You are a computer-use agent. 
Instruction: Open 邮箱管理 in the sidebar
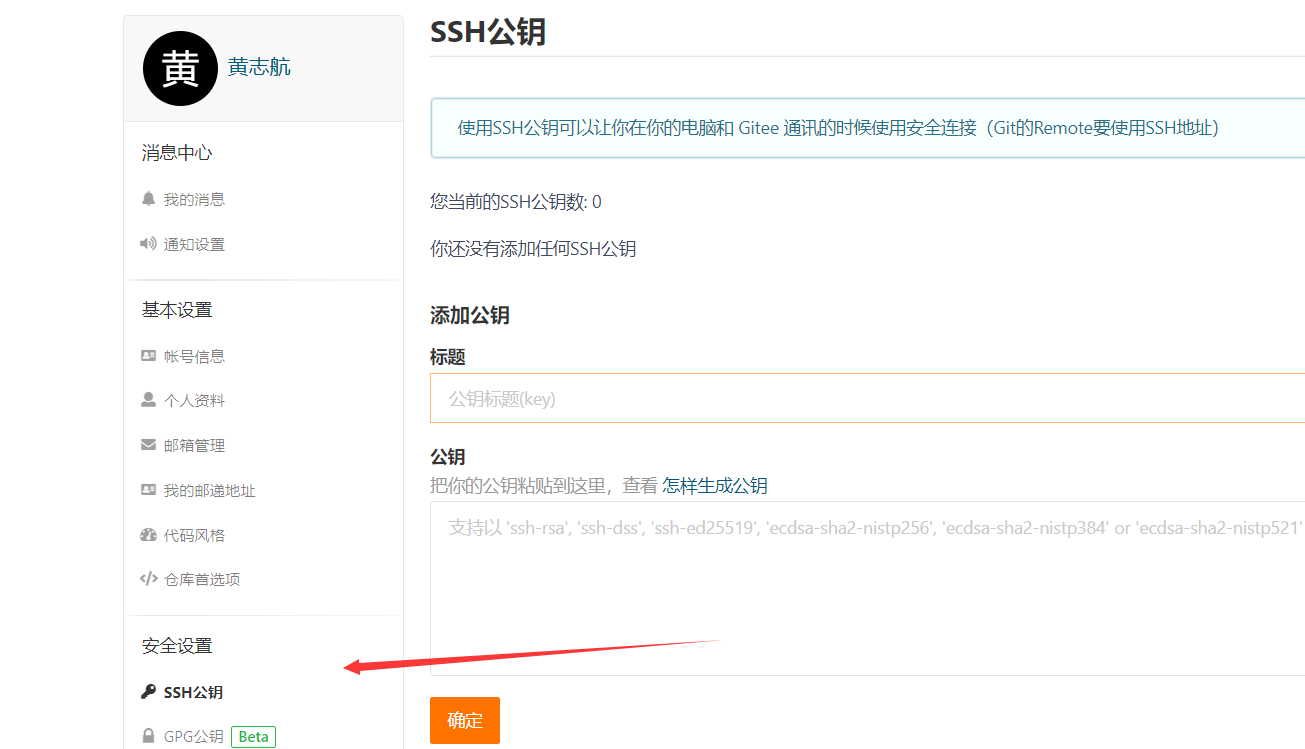[194, 445]
